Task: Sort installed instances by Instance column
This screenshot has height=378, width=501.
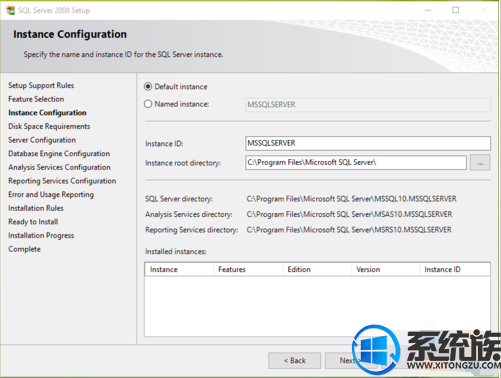Action: click(x=179, y=269)
